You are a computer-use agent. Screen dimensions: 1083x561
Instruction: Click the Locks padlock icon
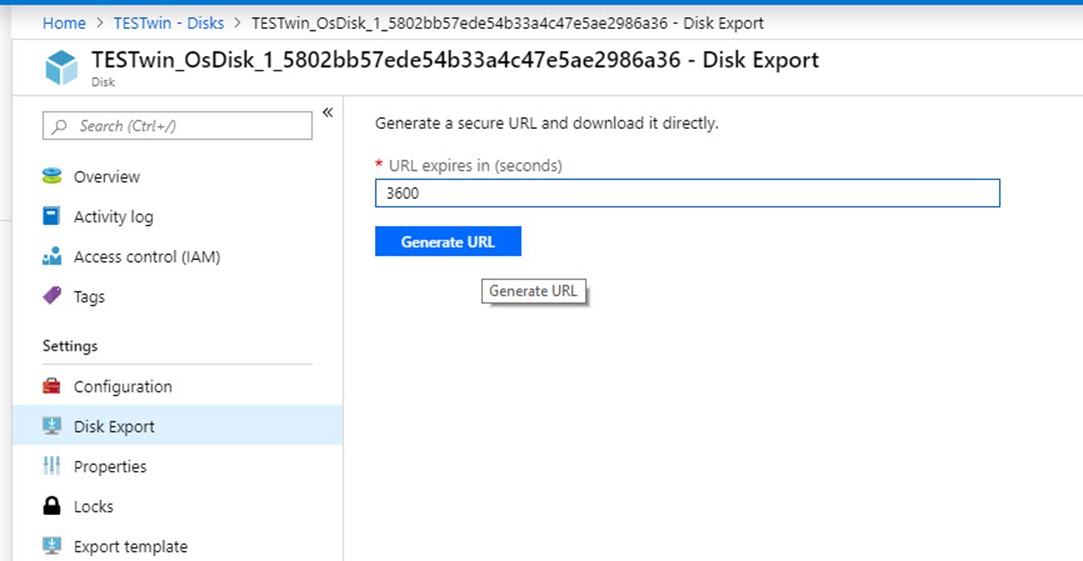click(52, 506)
